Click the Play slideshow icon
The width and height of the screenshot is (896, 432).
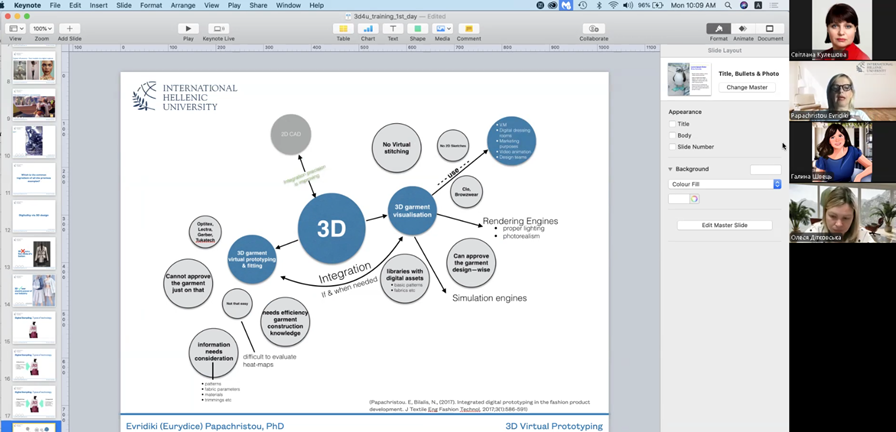[x=188, y=28]
